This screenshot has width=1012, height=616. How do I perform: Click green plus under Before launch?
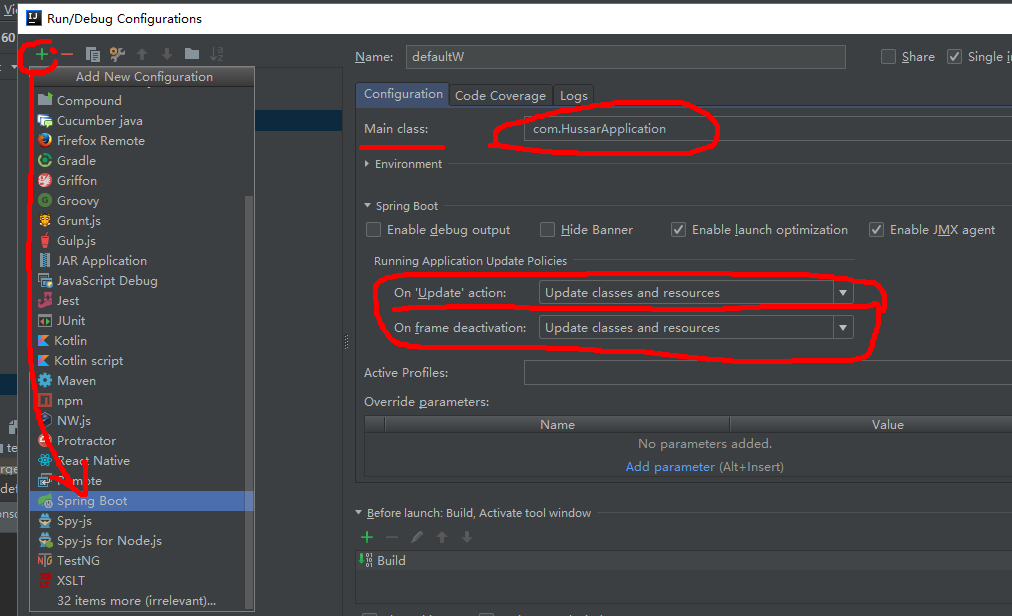(x=367, y=537)
